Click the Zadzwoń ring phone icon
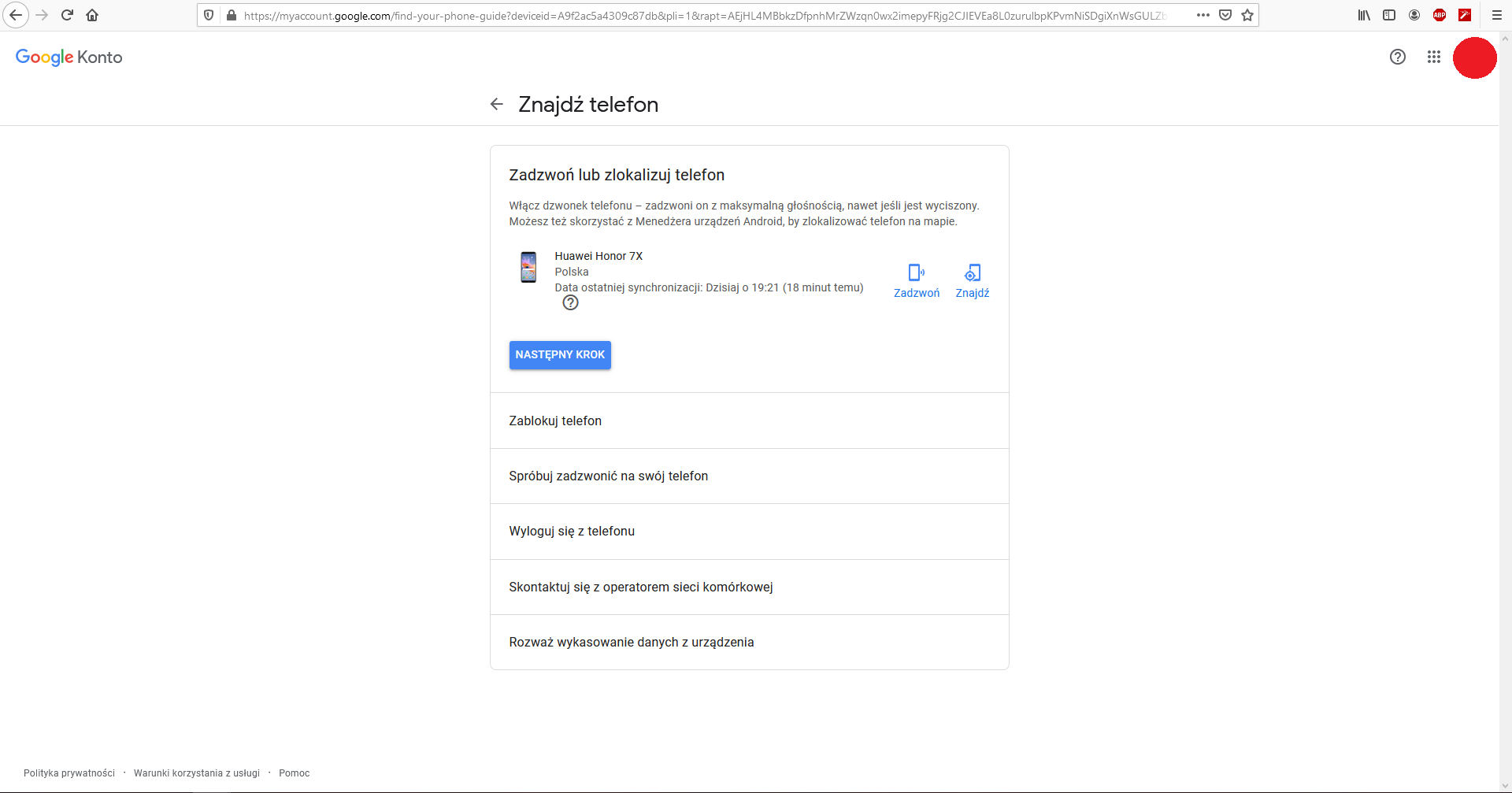 coord(916,273)
